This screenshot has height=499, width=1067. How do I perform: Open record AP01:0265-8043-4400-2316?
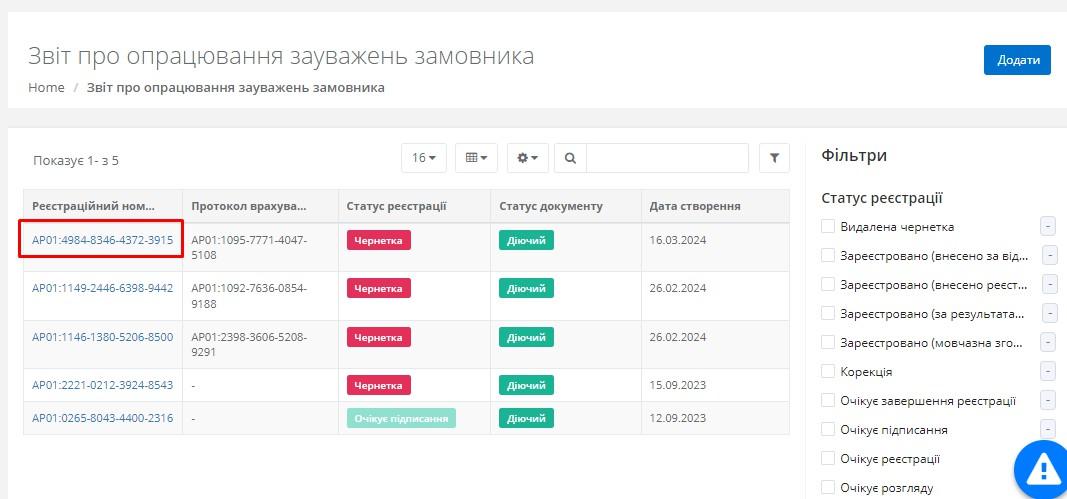(x=102, y=418)
